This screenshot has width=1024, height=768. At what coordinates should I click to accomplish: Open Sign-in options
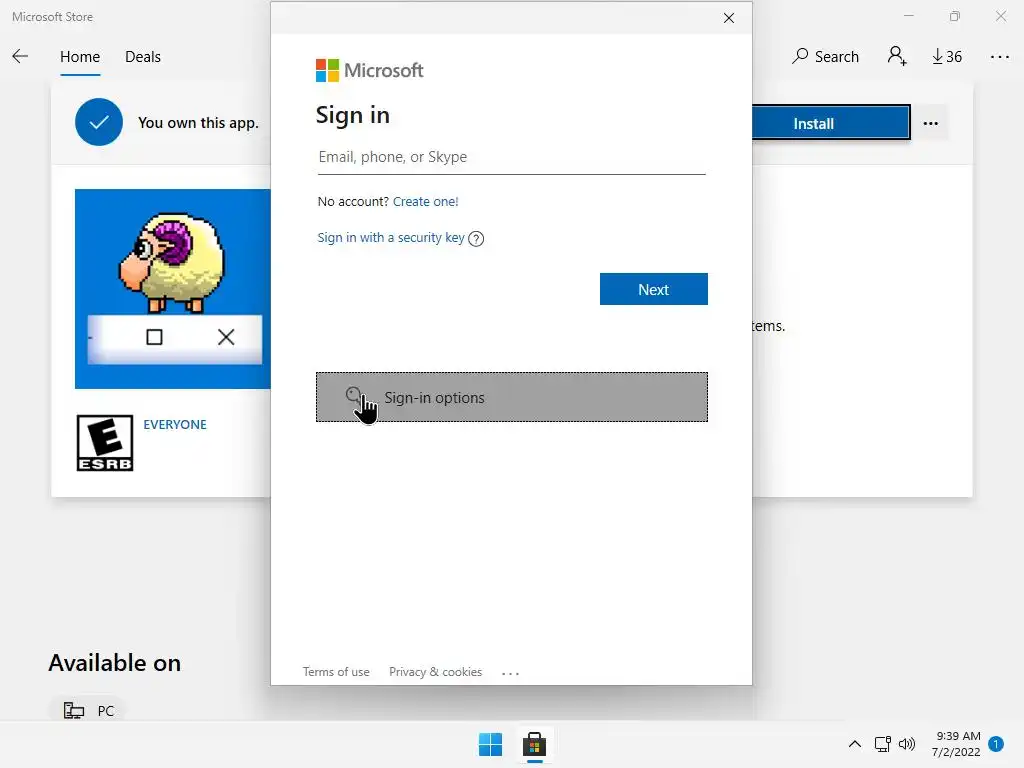[511, 397]
